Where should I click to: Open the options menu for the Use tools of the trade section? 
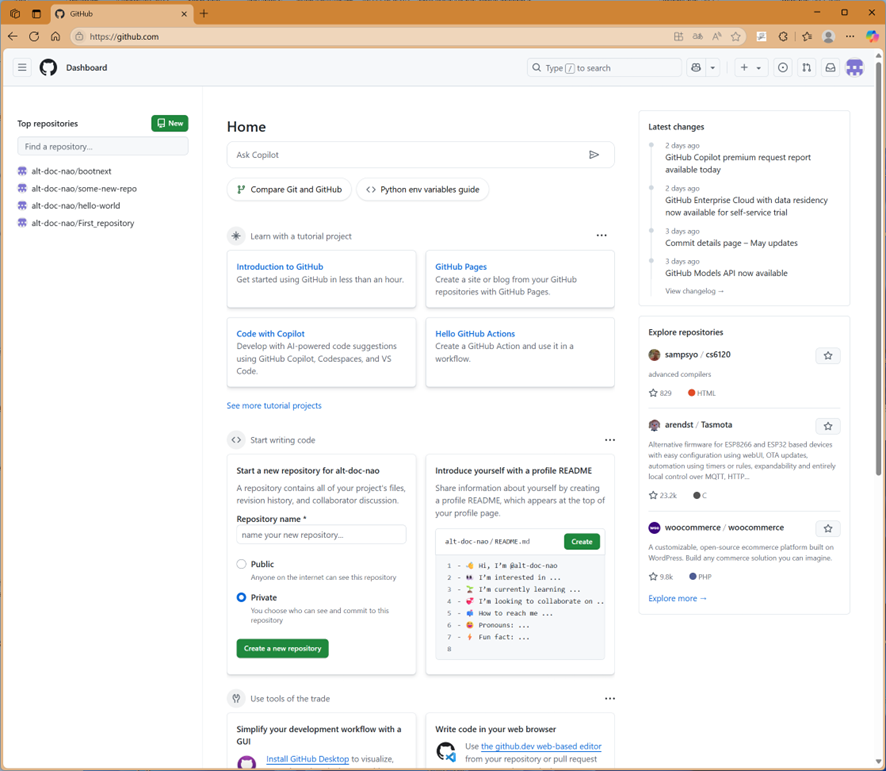[x=610, y=699]
